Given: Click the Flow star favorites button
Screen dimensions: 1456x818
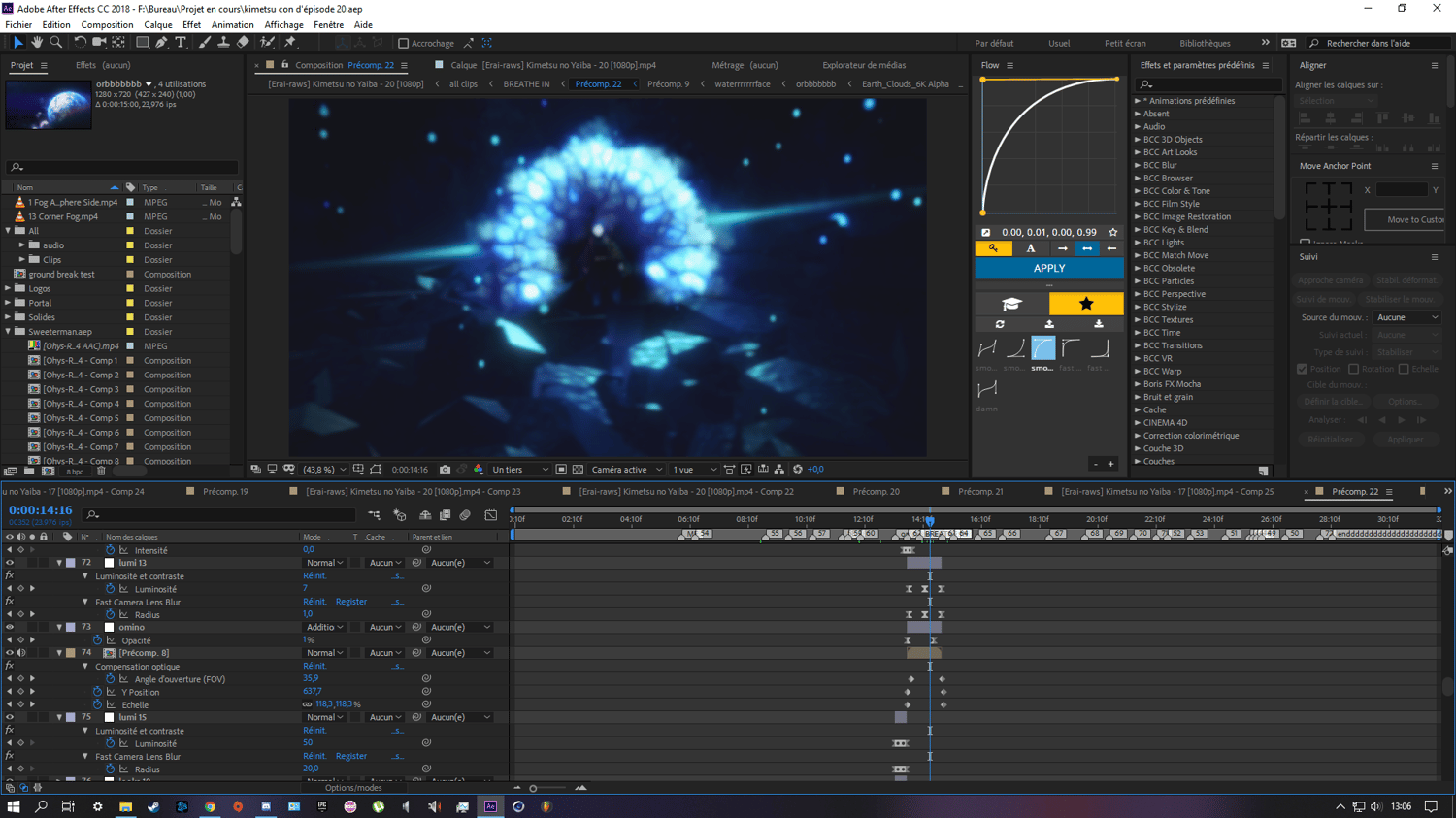Looking at the screenshot, I should tap(1086, 304).
